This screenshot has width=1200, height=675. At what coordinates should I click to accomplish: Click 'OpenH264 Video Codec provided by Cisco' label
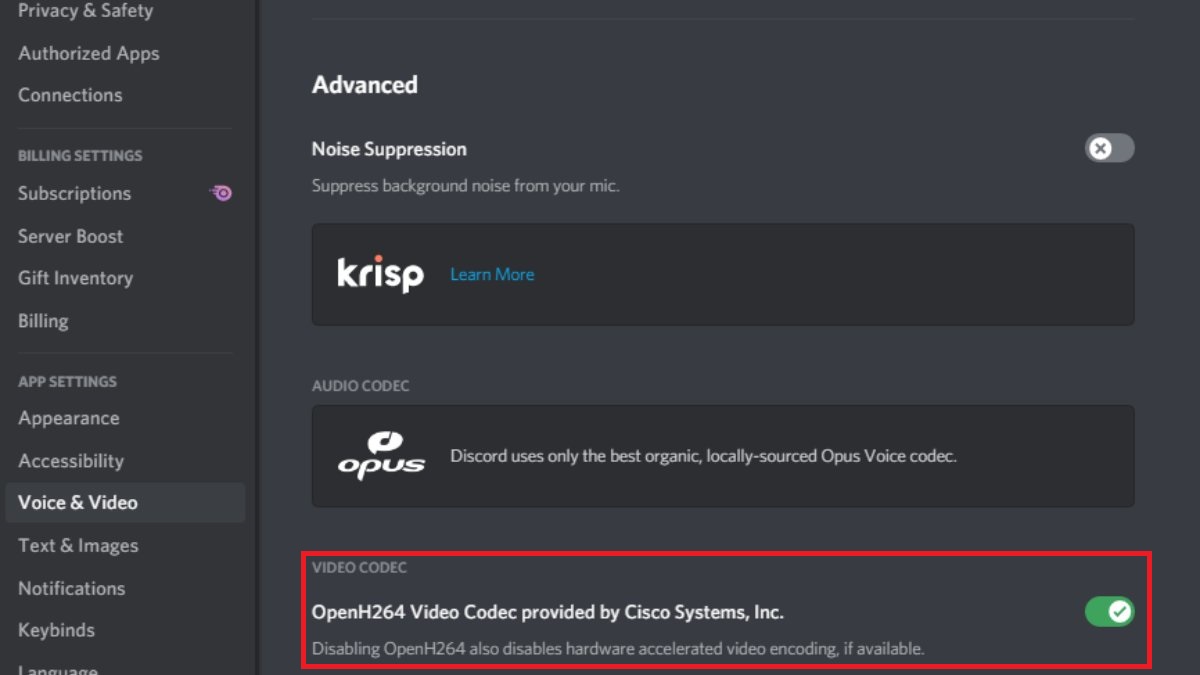(547, 612)
